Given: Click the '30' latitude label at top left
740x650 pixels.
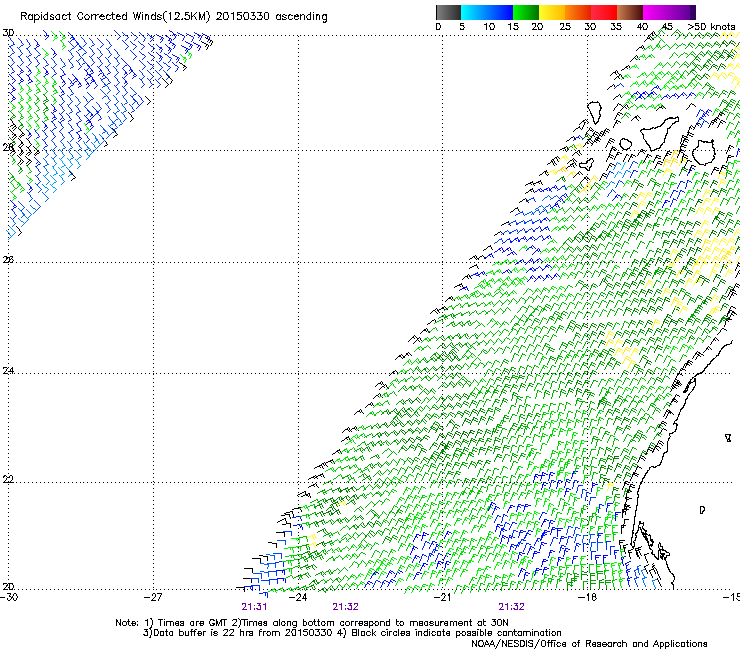Looking at the screenshot, I should pyautogui.click(x=8, y=33).
